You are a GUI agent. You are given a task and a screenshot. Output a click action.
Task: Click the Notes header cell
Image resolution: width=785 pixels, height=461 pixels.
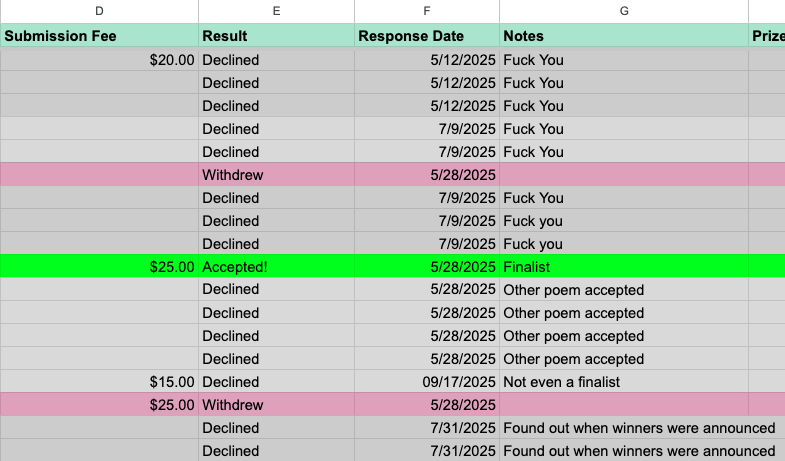[624, 36]
